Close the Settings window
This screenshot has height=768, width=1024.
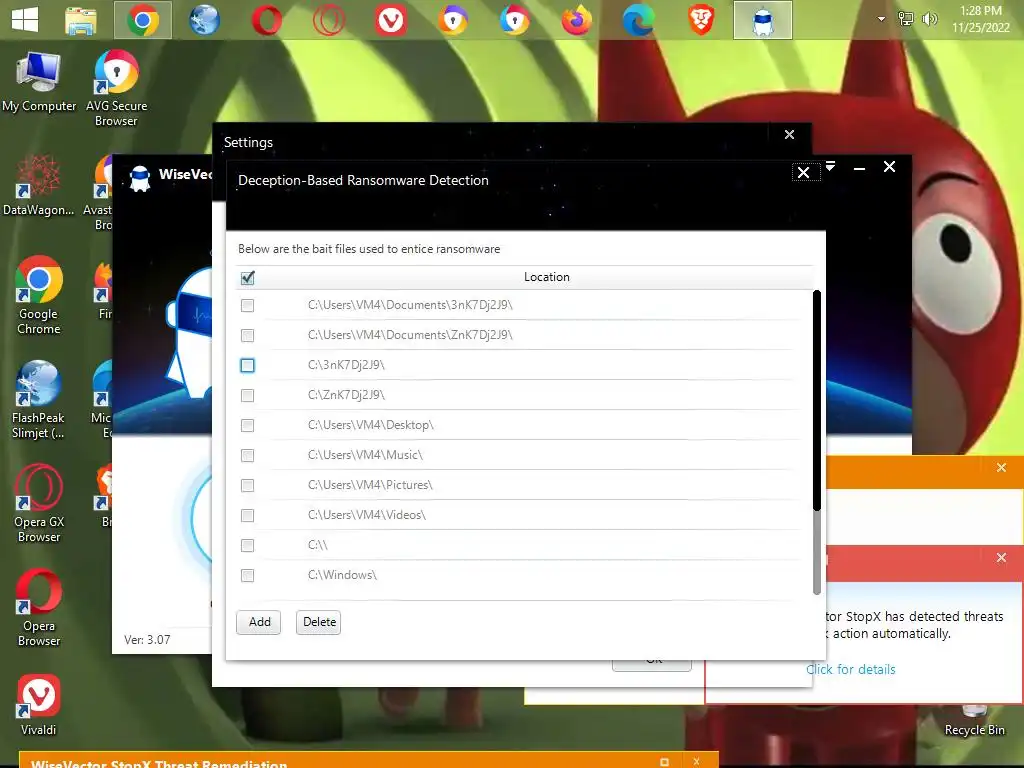point(790,135)
